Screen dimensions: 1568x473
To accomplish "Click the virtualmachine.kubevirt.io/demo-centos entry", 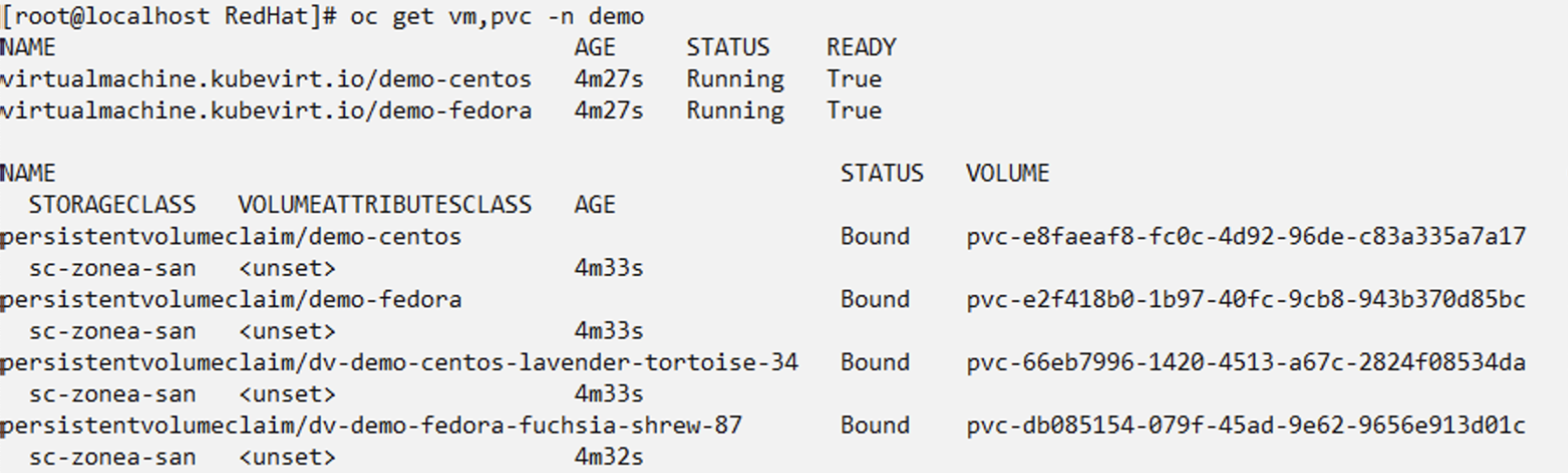I will (265, 79).
